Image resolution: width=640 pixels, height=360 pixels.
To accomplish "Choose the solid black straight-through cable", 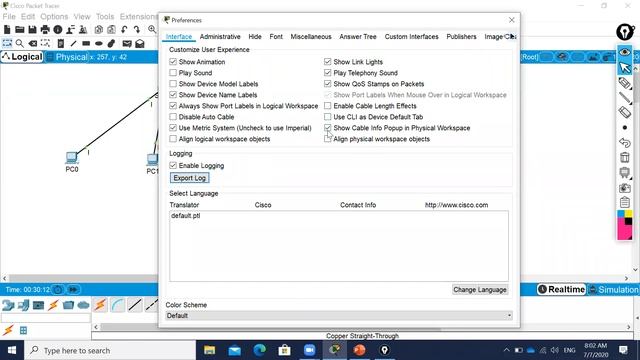I will 135,304.
